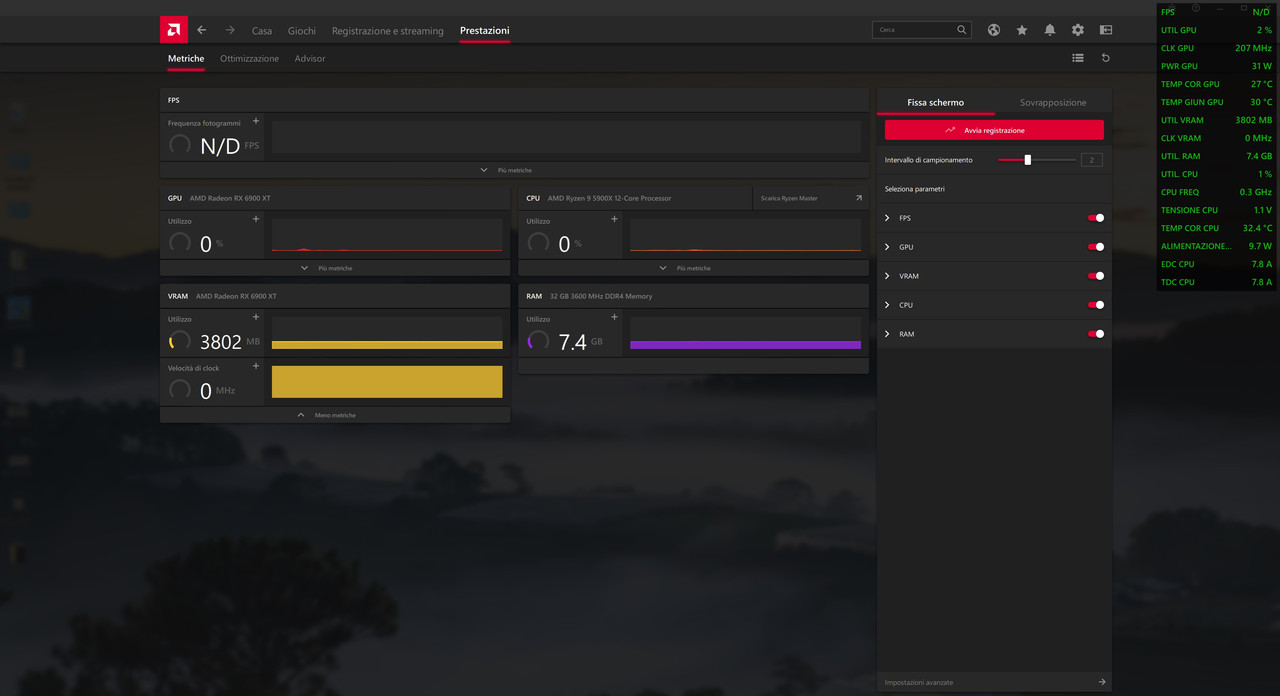The width and height of the screenshot is (1280, 696).
Task: Open Registrazione e streaming tab
Action: [x=388, y=31]
